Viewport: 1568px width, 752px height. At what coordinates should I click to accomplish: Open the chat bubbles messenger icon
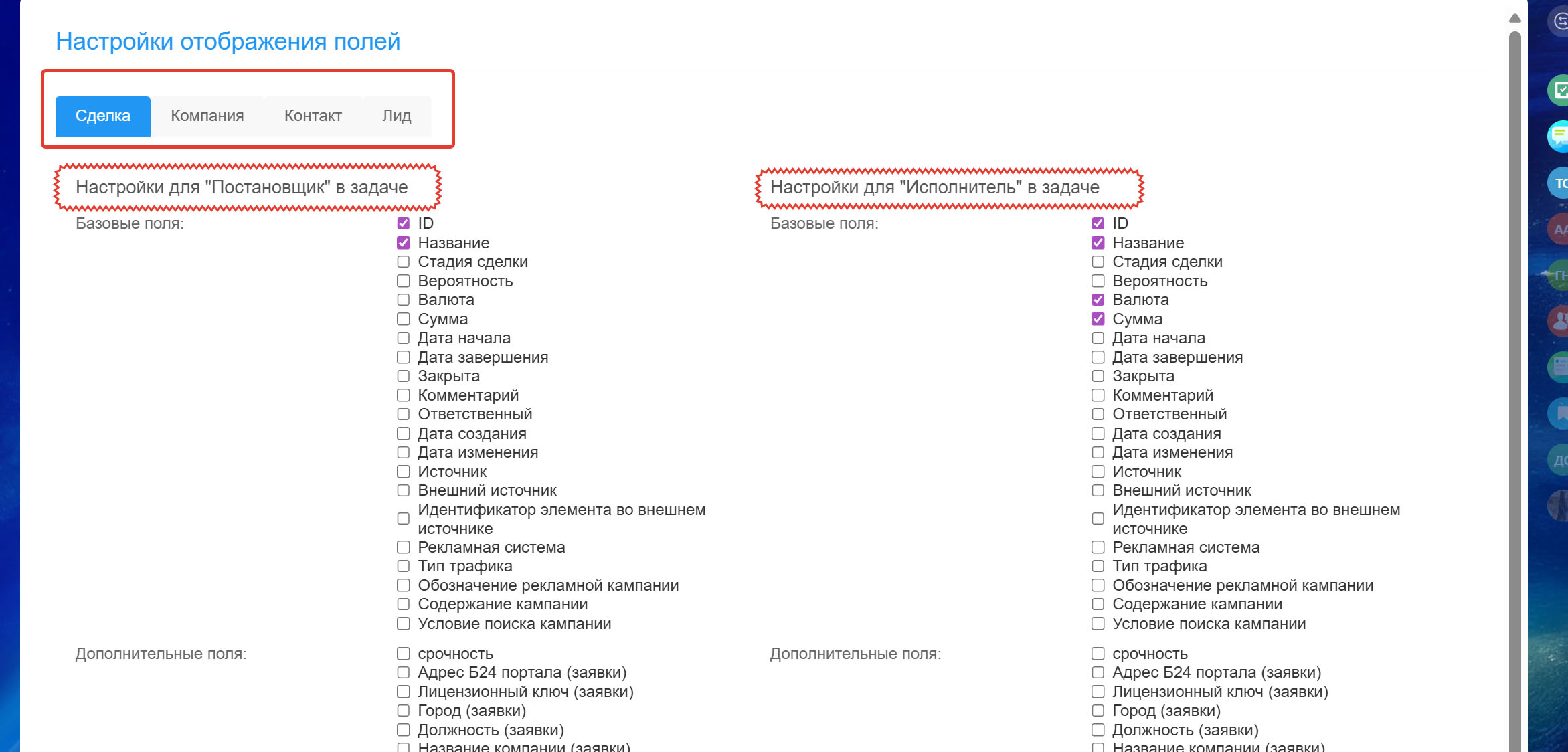tap(1560, 136)
